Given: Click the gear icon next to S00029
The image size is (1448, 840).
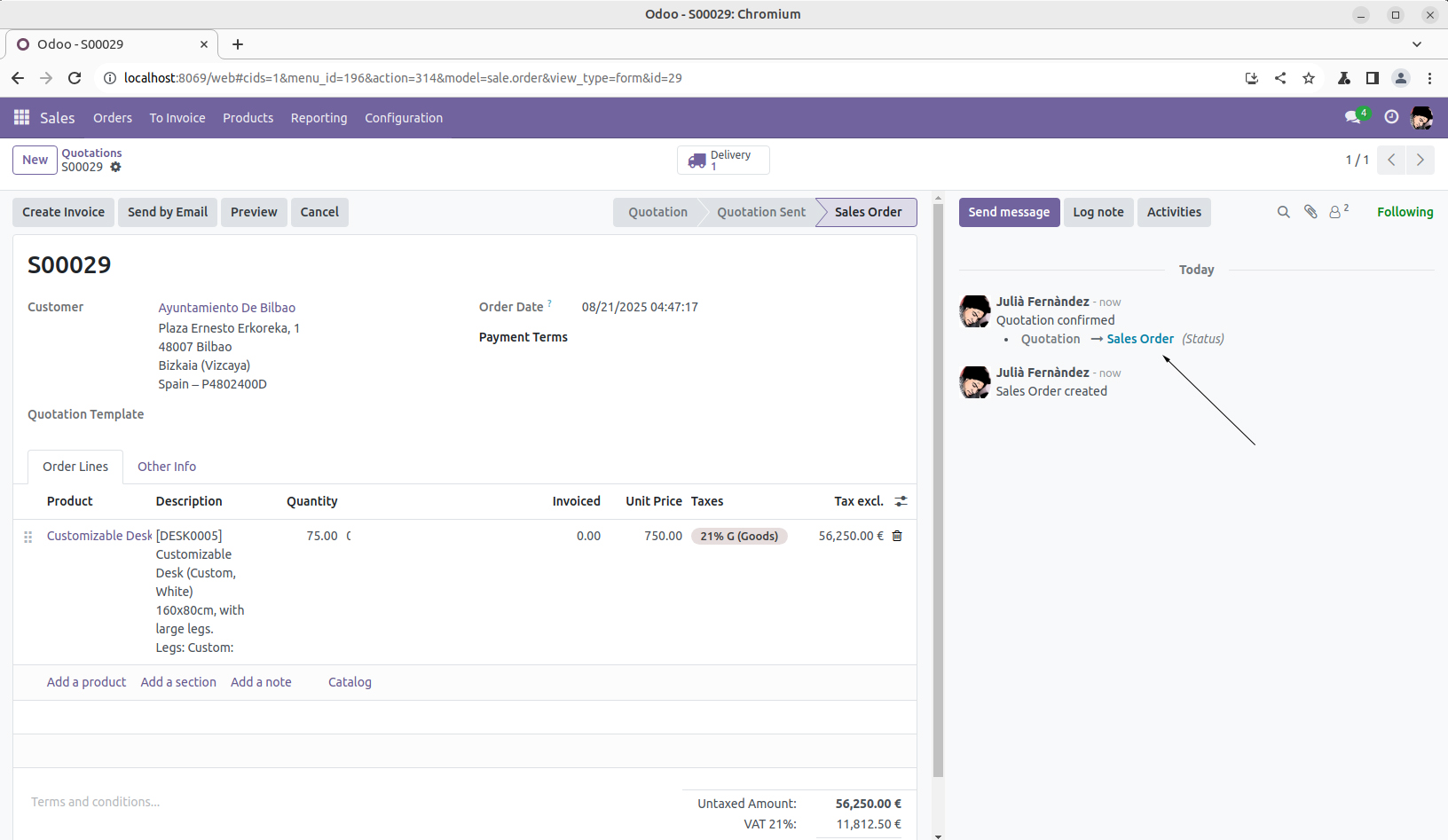Looking at the screenshot, I should (x=115, y=167).
